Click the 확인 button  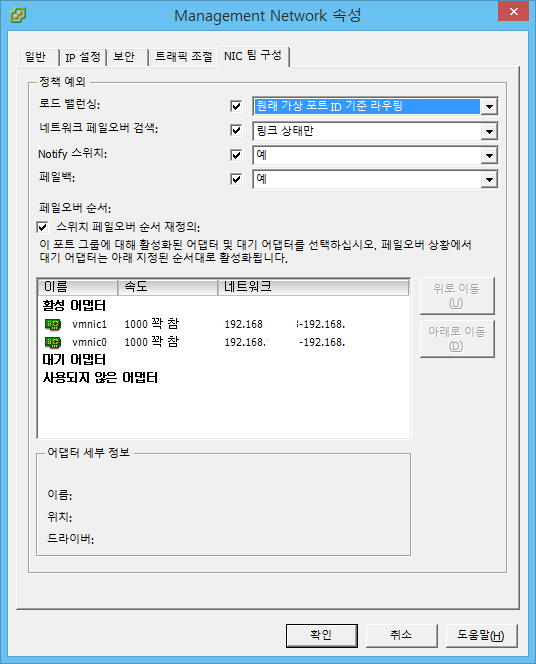click(x=321, y=635)
